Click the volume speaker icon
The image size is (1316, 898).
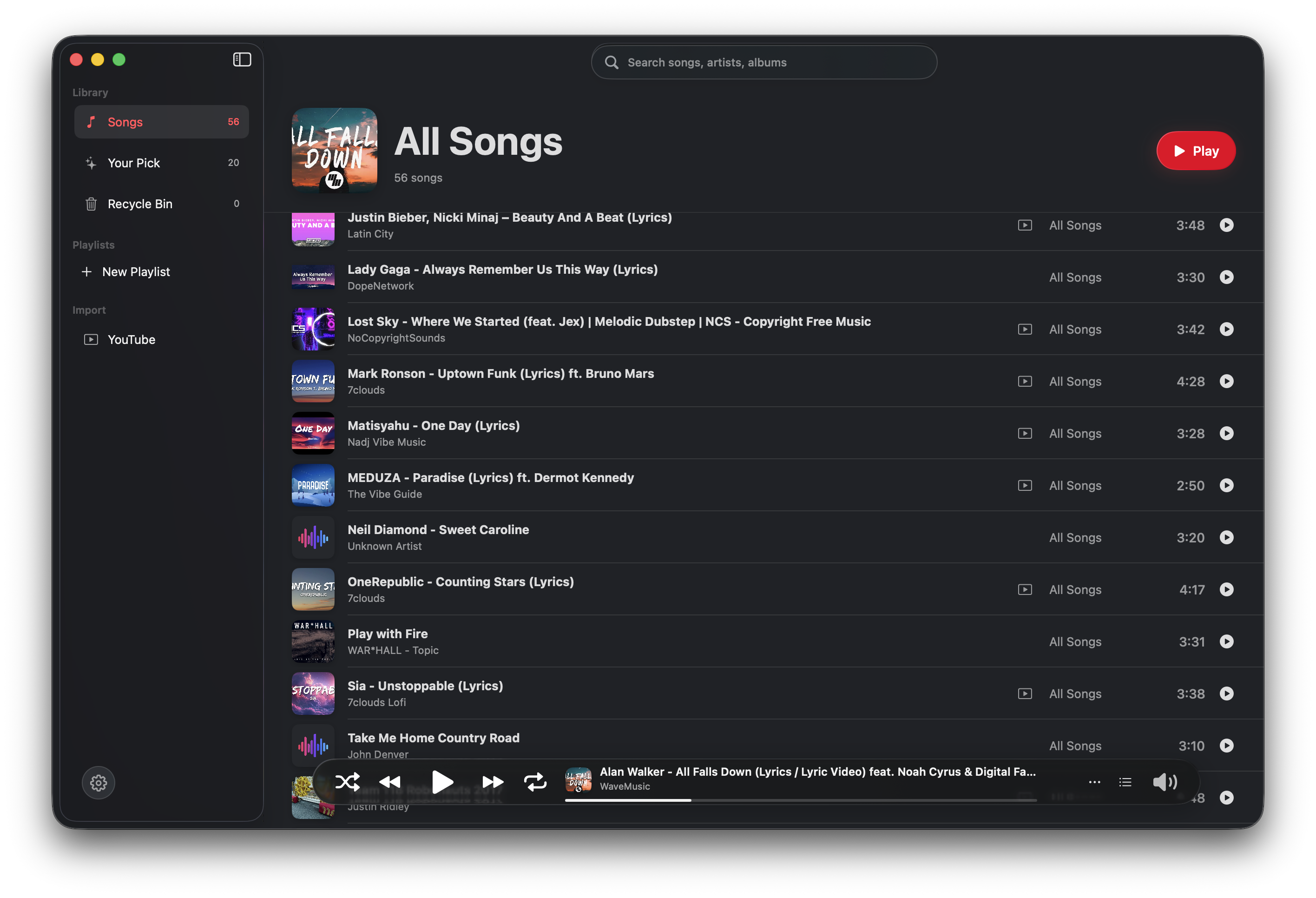coord(1165,782)
